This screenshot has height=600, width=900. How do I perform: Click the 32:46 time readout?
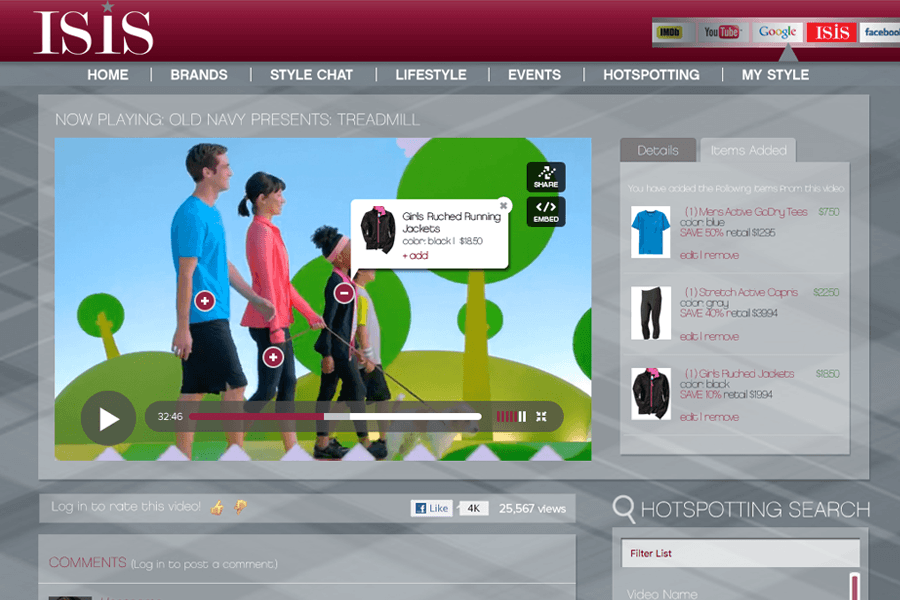coord(170,417)
